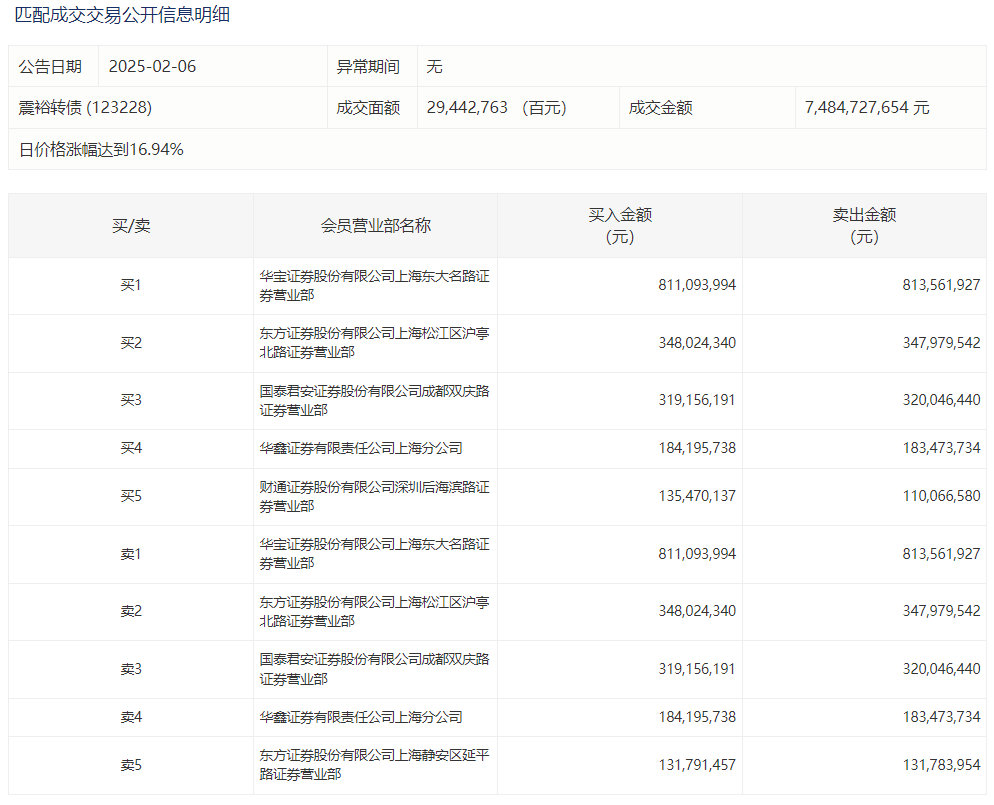Click the 异常期间 field label

click(368, 67)
